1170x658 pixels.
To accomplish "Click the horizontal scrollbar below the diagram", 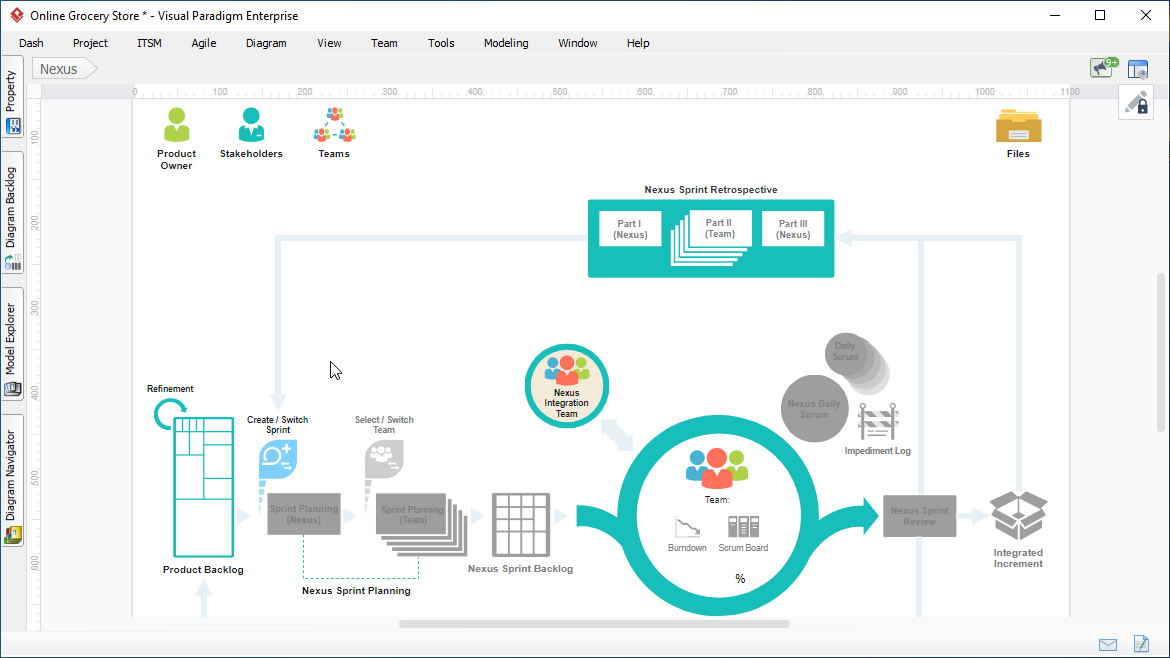I will point(595,623).
